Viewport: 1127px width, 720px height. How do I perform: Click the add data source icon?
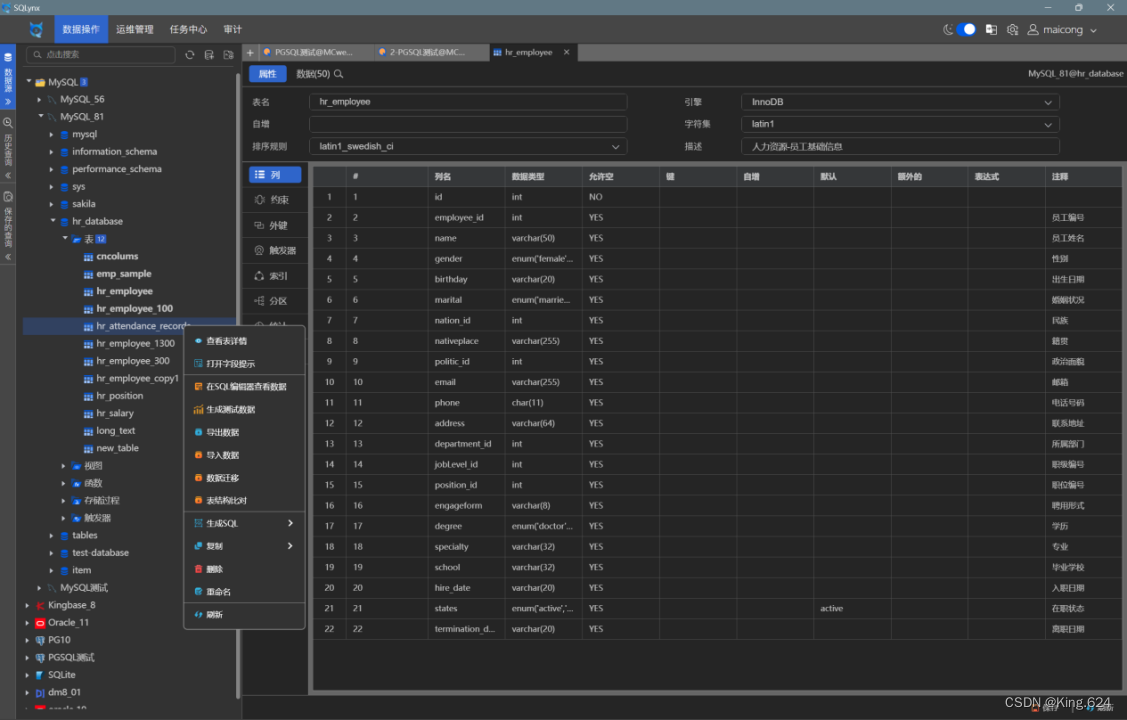pyautogui.click(x=209, y=55)
